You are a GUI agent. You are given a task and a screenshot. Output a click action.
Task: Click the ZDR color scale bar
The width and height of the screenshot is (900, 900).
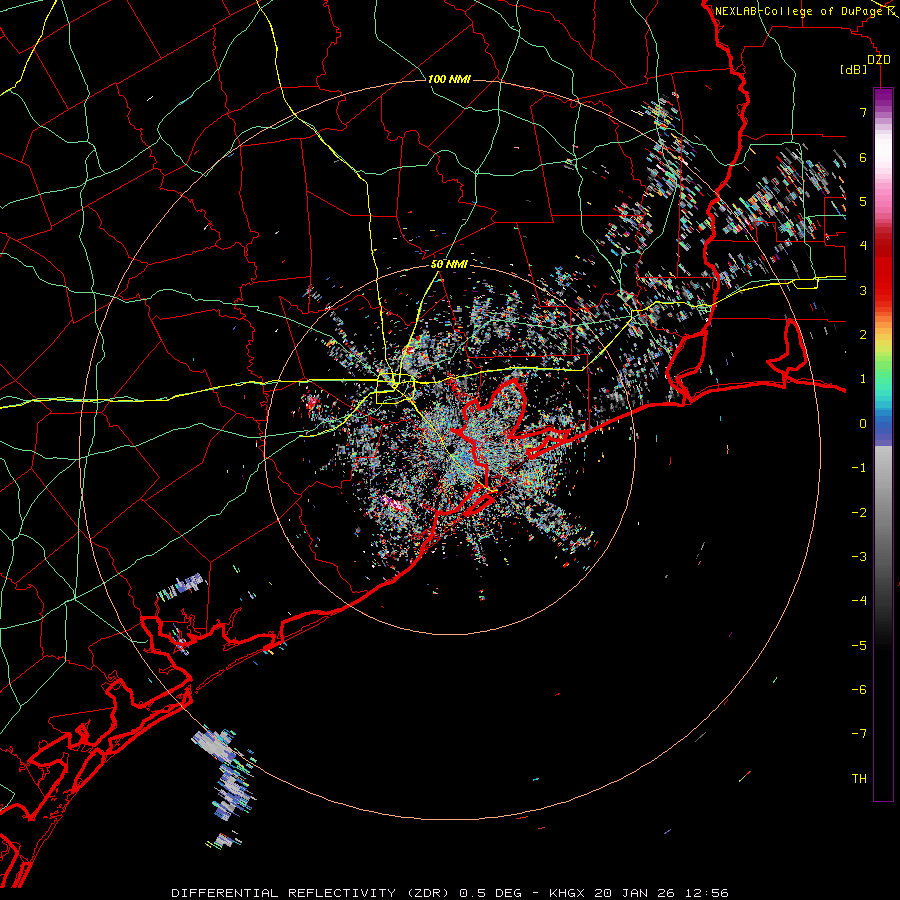(x=883, y=444)
